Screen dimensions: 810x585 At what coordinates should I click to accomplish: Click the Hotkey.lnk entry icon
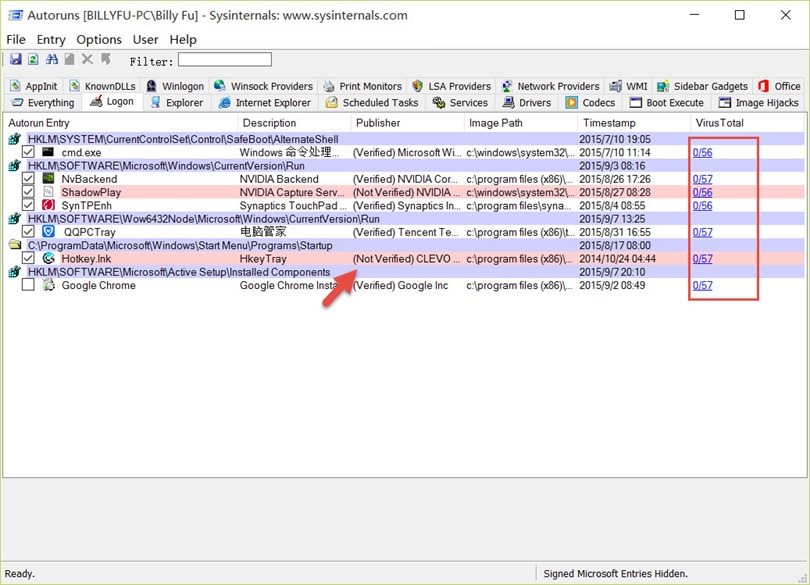coord(48,258)
